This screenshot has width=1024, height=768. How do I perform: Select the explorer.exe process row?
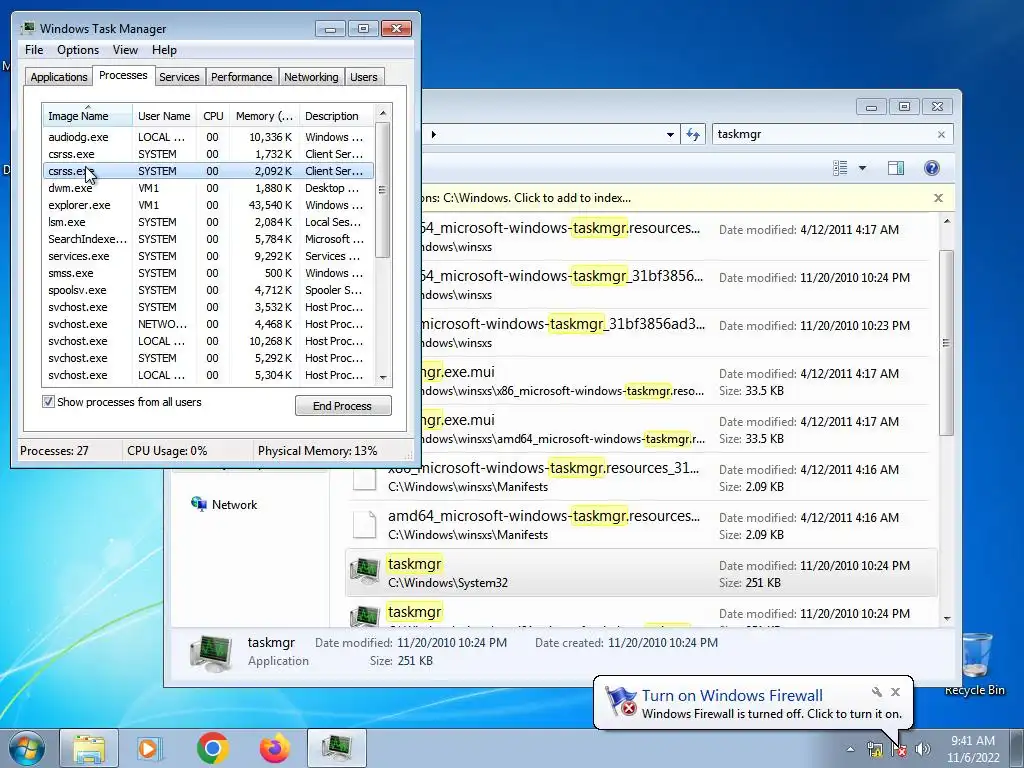[208, 205]
